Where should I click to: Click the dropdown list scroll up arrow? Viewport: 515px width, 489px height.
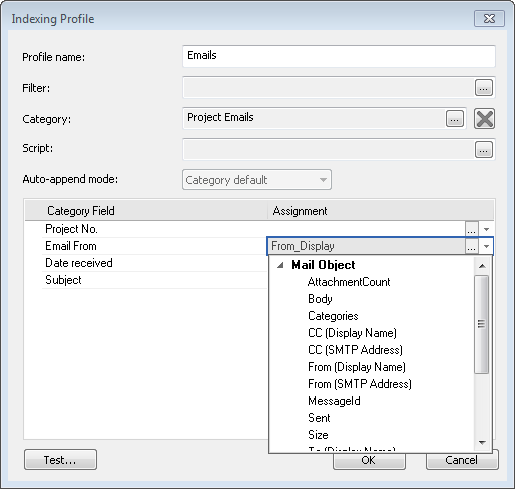[482, 266]
